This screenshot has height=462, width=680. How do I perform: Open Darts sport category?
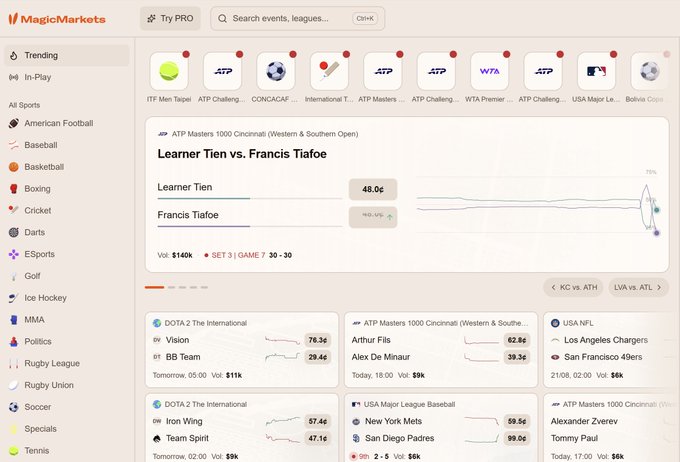[67, 232]
